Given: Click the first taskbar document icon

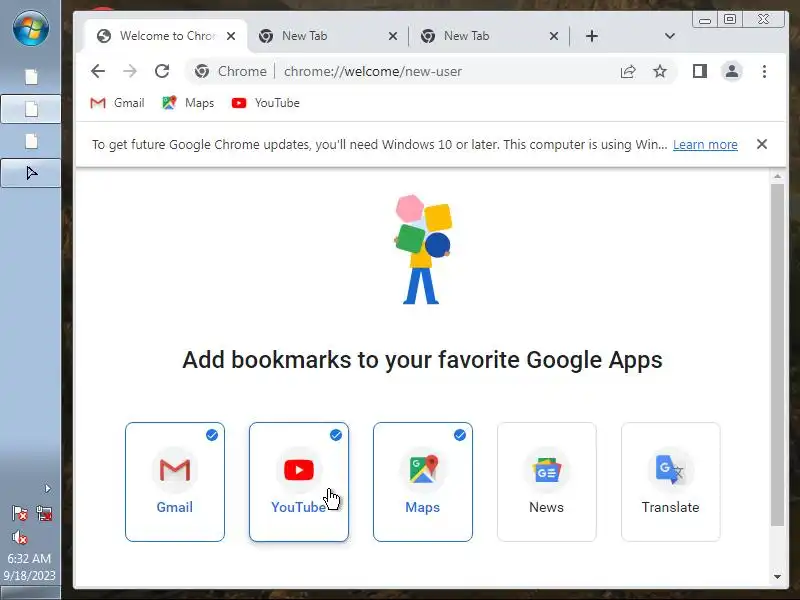Looking at the screenshot, I should 31,77.
